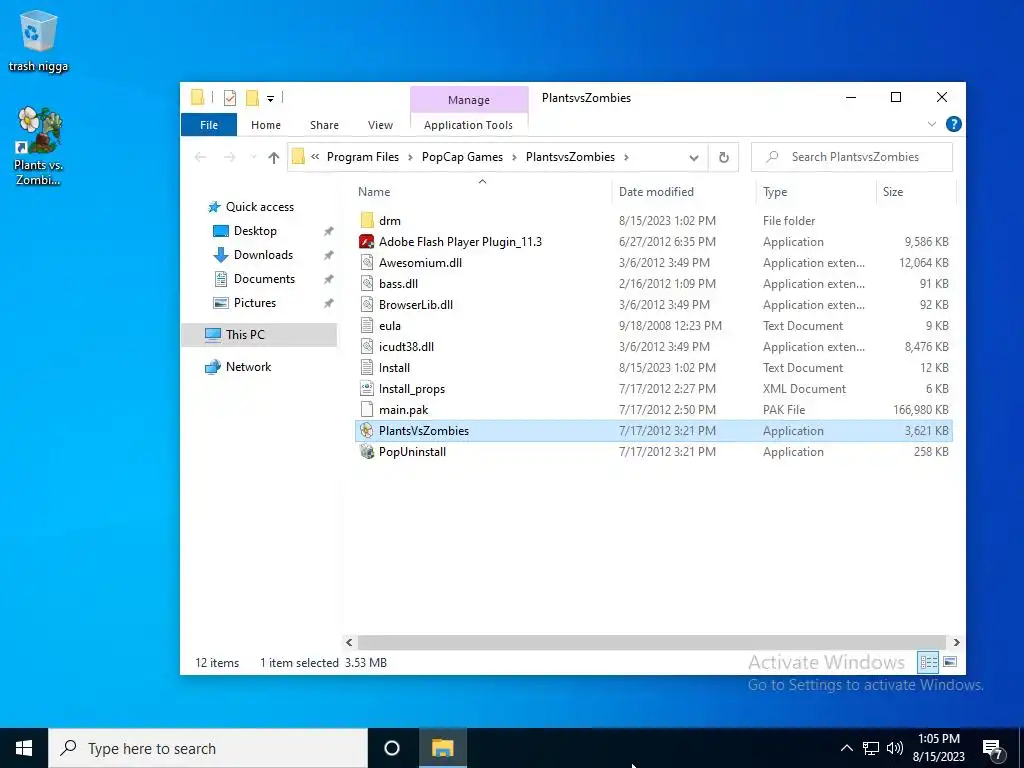Click the Search PlantsvsZombies field

852,157
